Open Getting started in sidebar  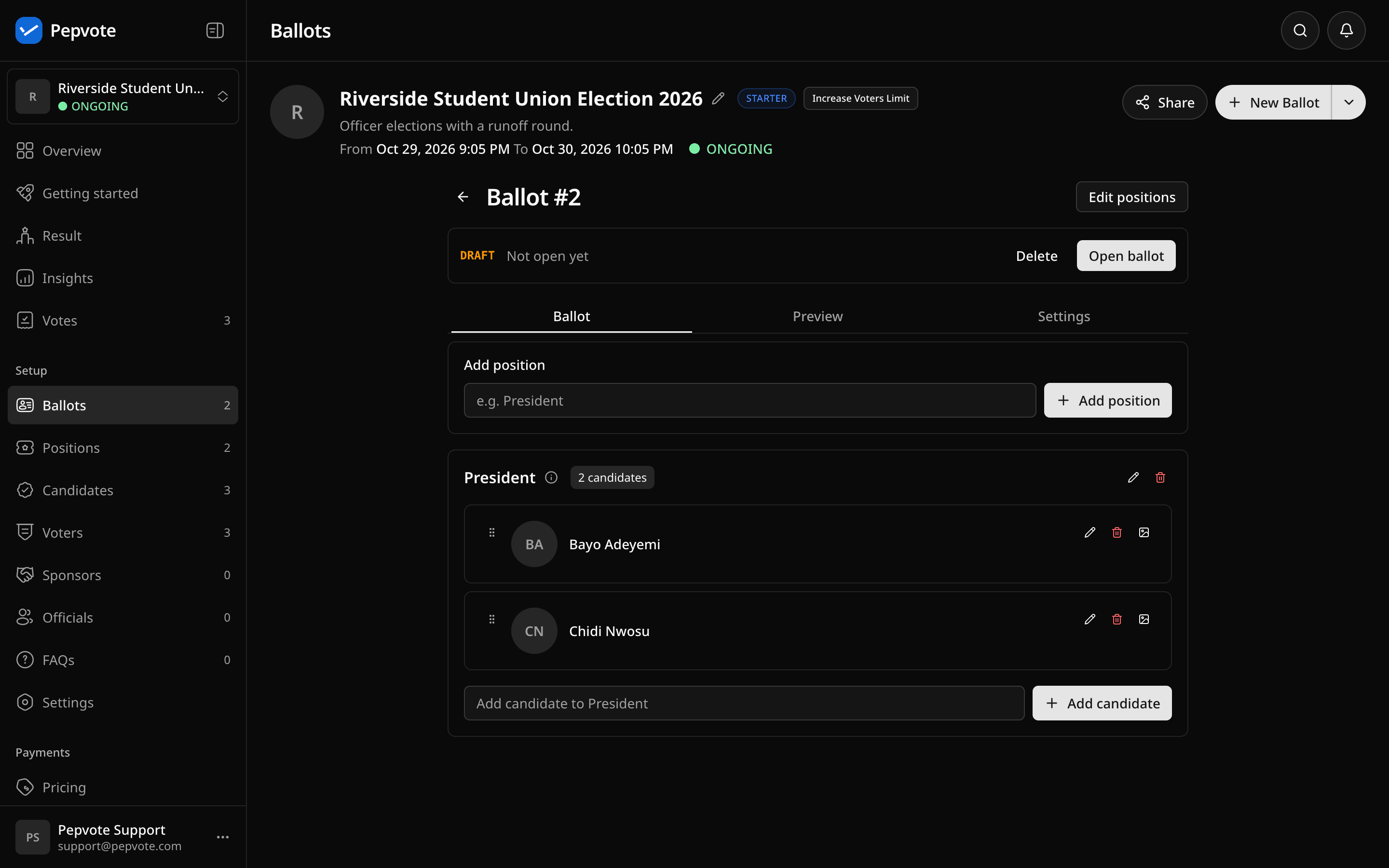[122, 193]
